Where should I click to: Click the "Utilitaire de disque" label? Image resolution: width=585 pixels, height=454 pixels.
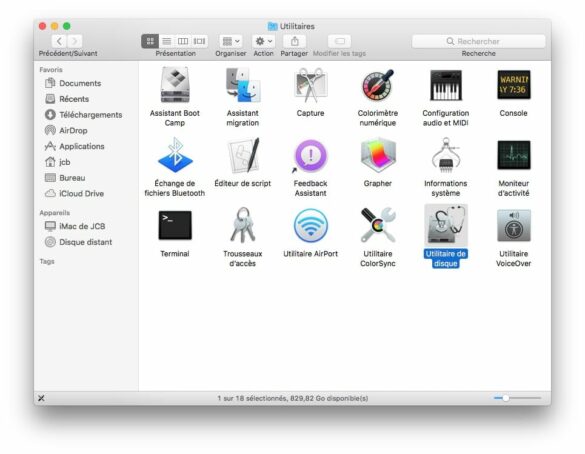click(x=446, y=259)
